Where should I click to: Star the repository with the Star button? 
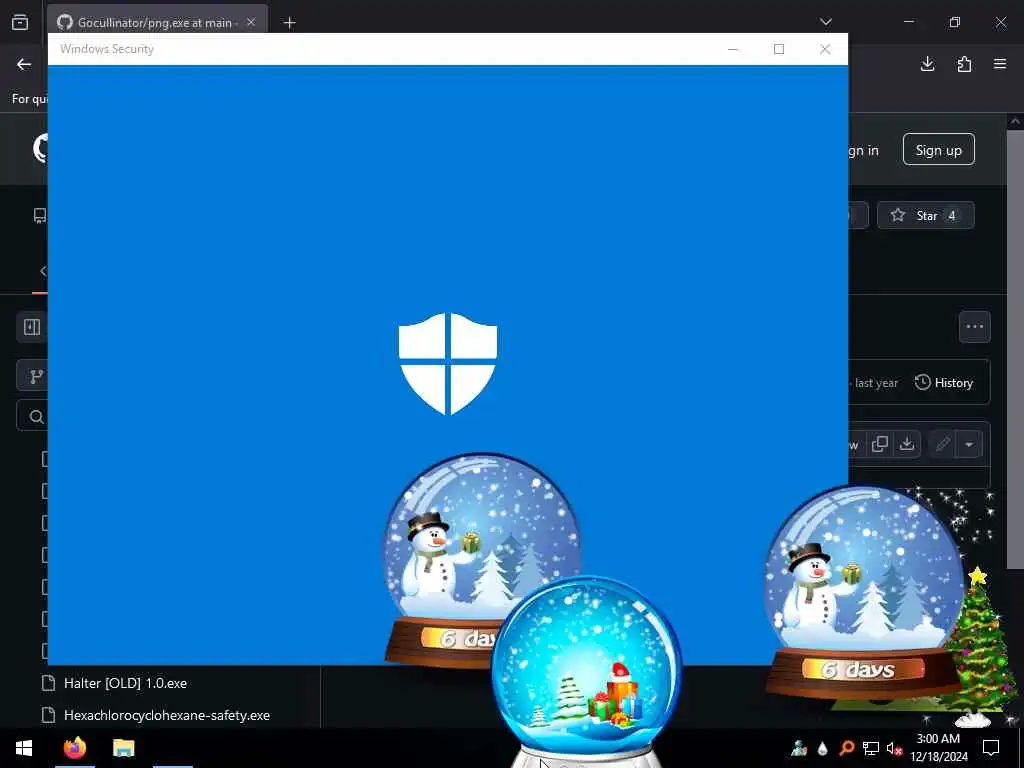(925, 216)
